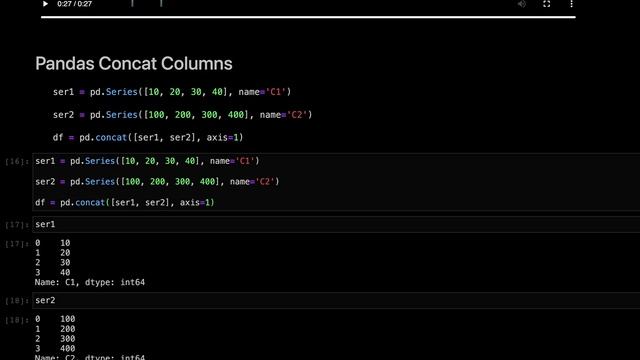Image resolution: width=640 pixels, height=360 pixels.
Task: Click the [18]: input prompt label
Action: tap(17, 301)
